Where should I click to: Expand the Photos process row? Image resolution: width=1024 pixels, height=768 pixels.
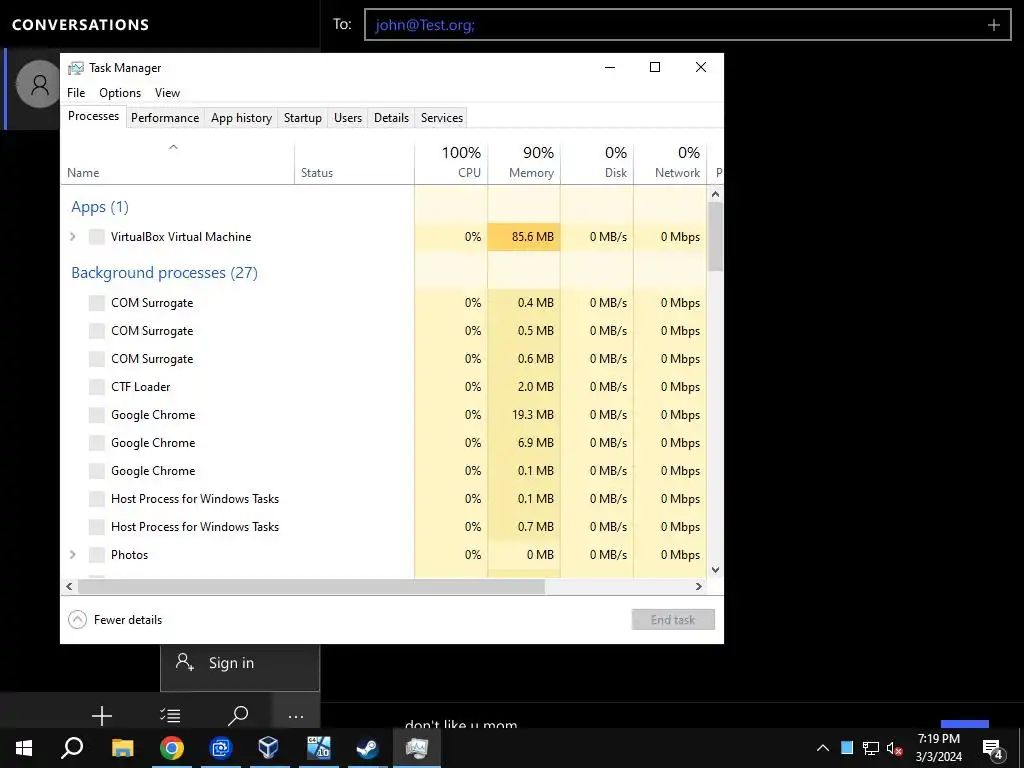click(x=72, y=554)
